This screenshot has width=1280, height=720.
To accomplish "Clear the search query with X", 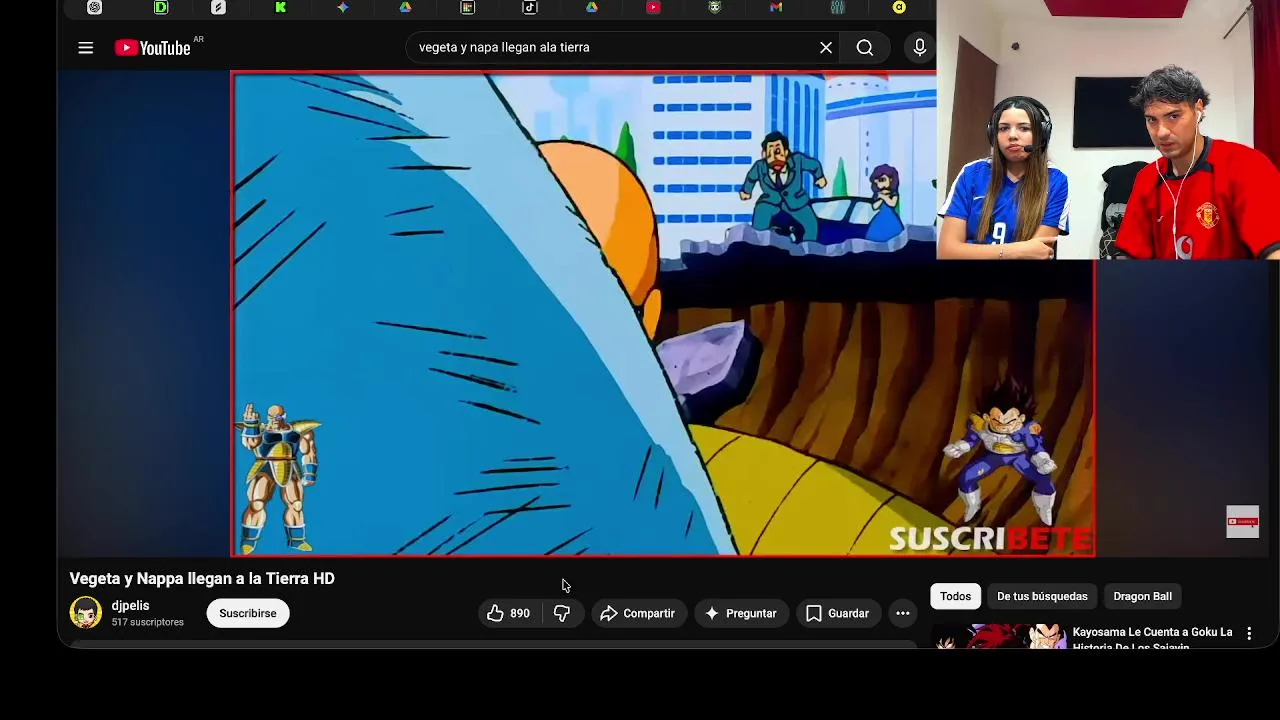I will click(826, 47).
